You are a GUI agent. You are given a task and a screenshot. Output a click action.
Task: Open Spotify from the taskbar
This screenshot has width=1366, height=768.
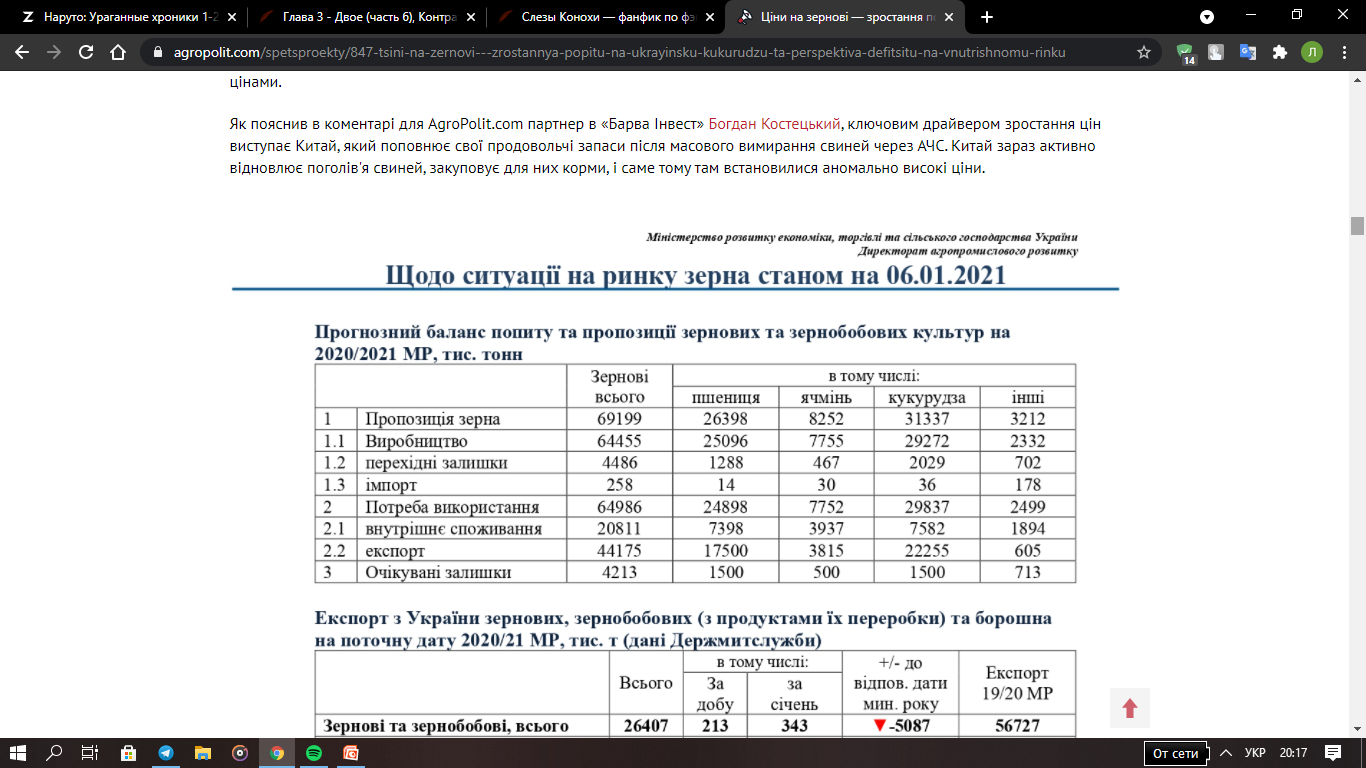point(314,753)
